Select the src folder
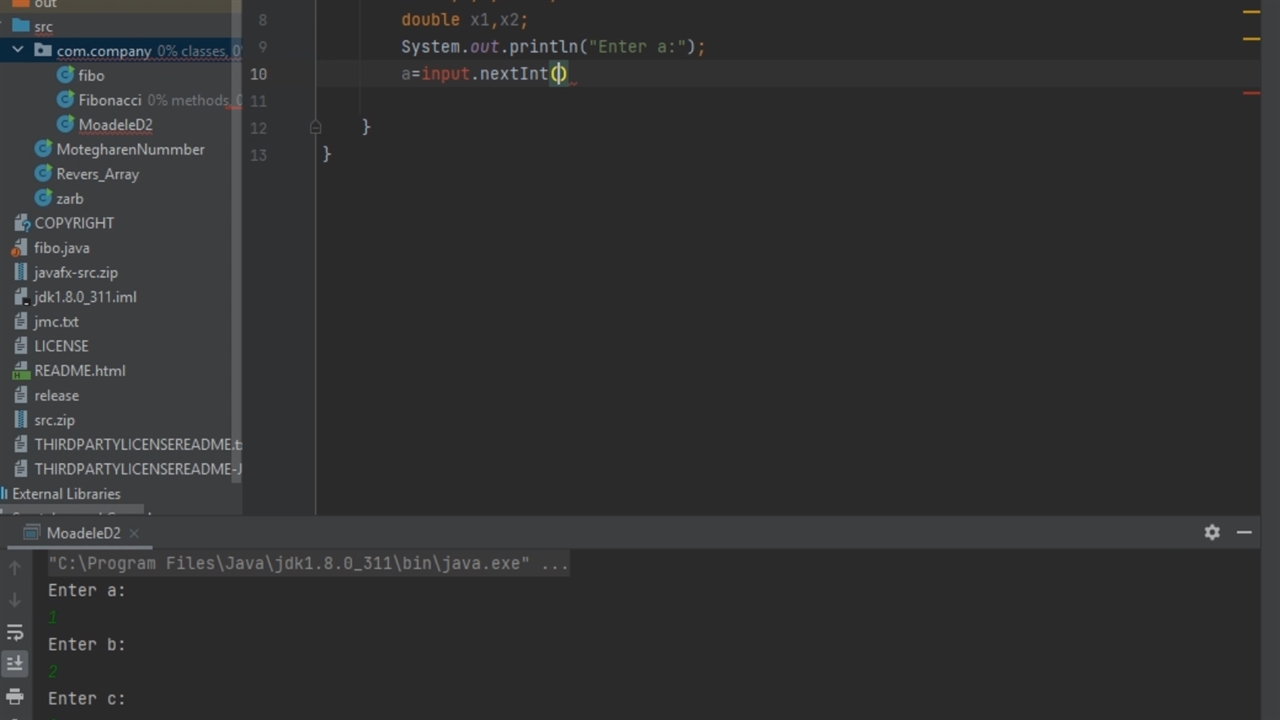 43,26
